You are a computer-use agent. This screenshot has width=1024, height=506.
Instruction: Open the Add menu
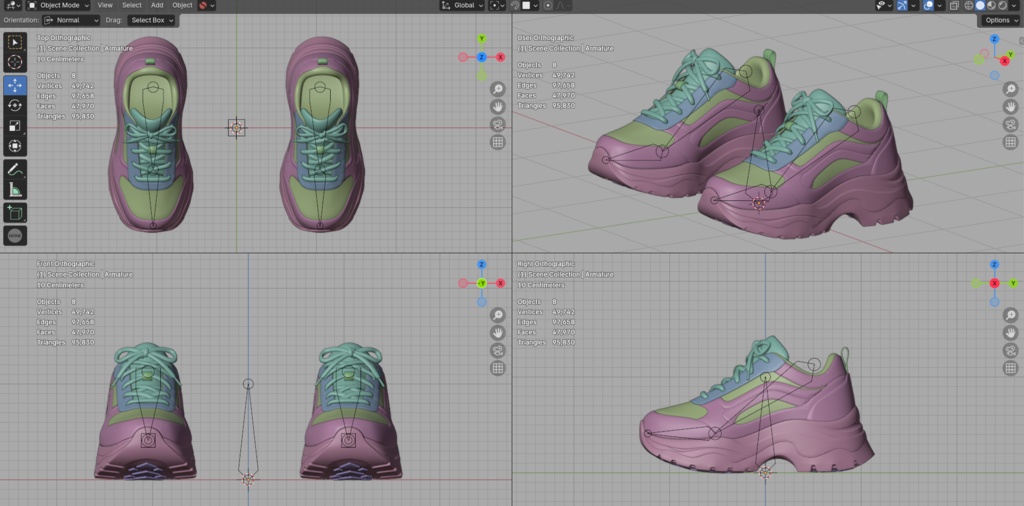(x=157, y=5)
